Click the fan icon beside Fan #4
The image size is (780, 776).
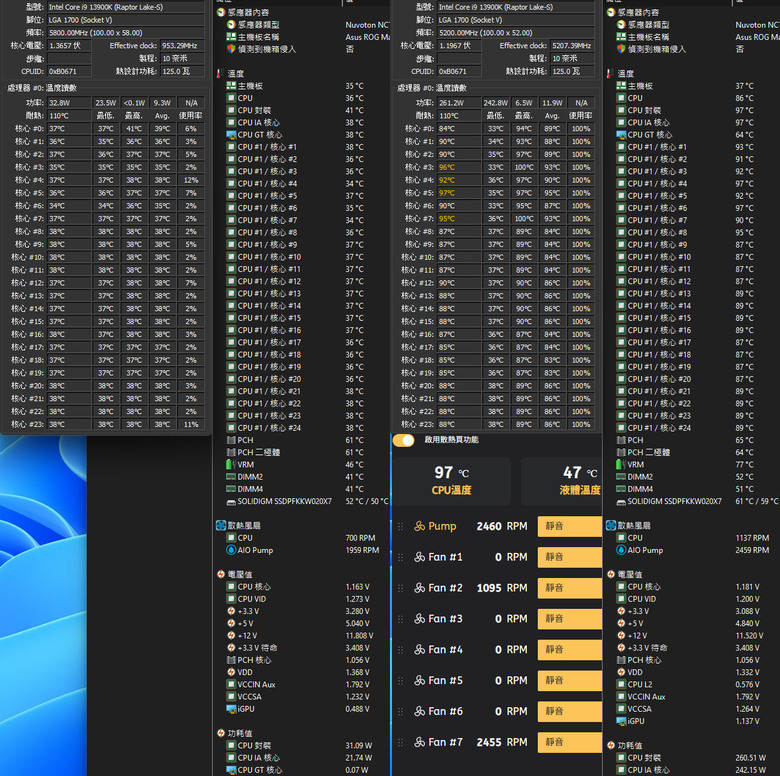pyautogui.click(x=420, y=650)
